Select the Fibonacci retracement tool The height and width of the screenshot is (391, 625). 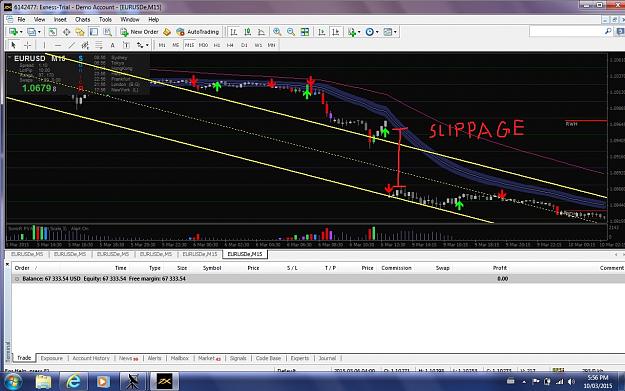point(98,45)
